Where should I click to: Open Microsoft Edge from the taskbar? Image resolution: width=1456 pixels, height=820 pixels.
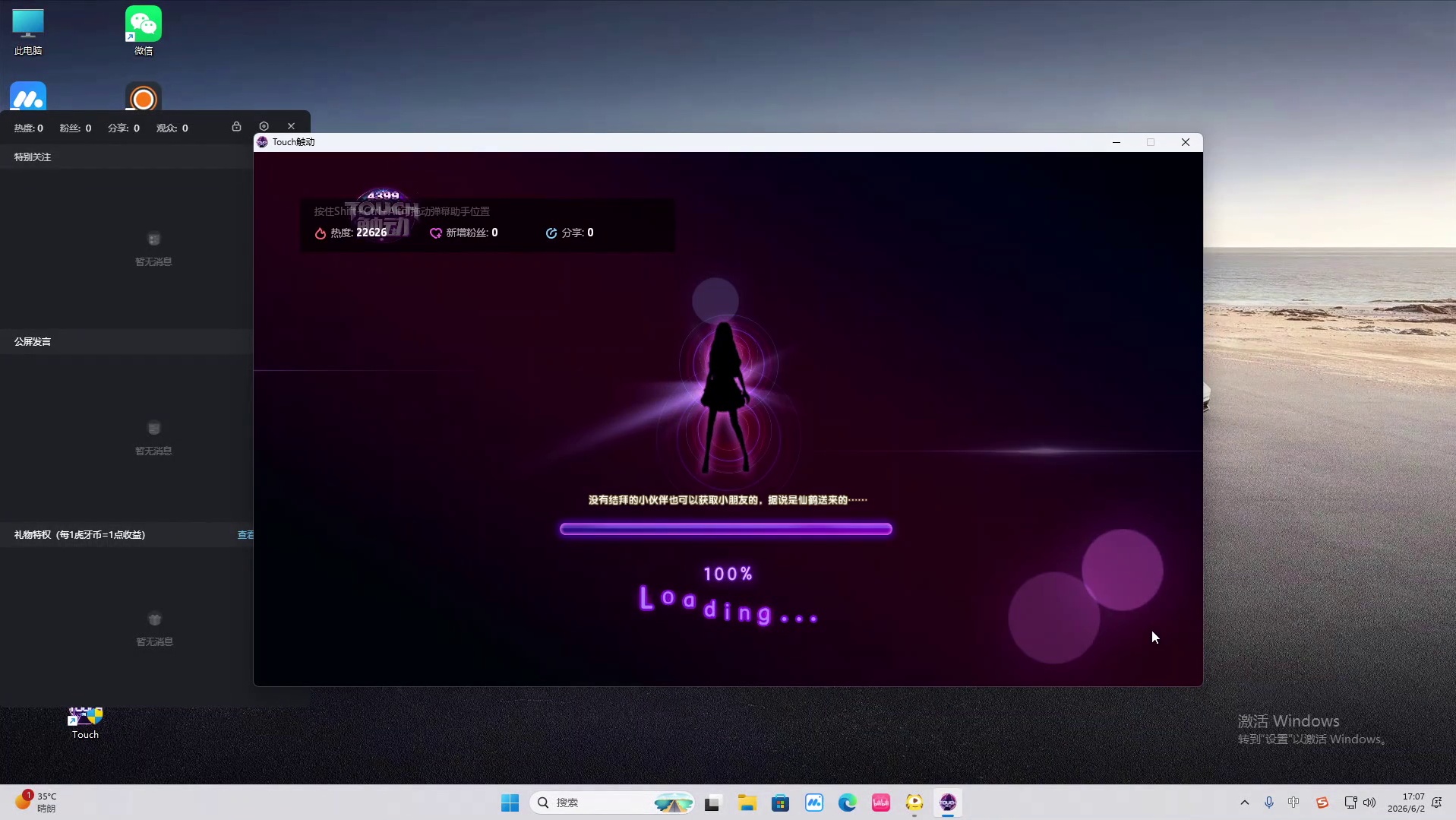[848, 803]
